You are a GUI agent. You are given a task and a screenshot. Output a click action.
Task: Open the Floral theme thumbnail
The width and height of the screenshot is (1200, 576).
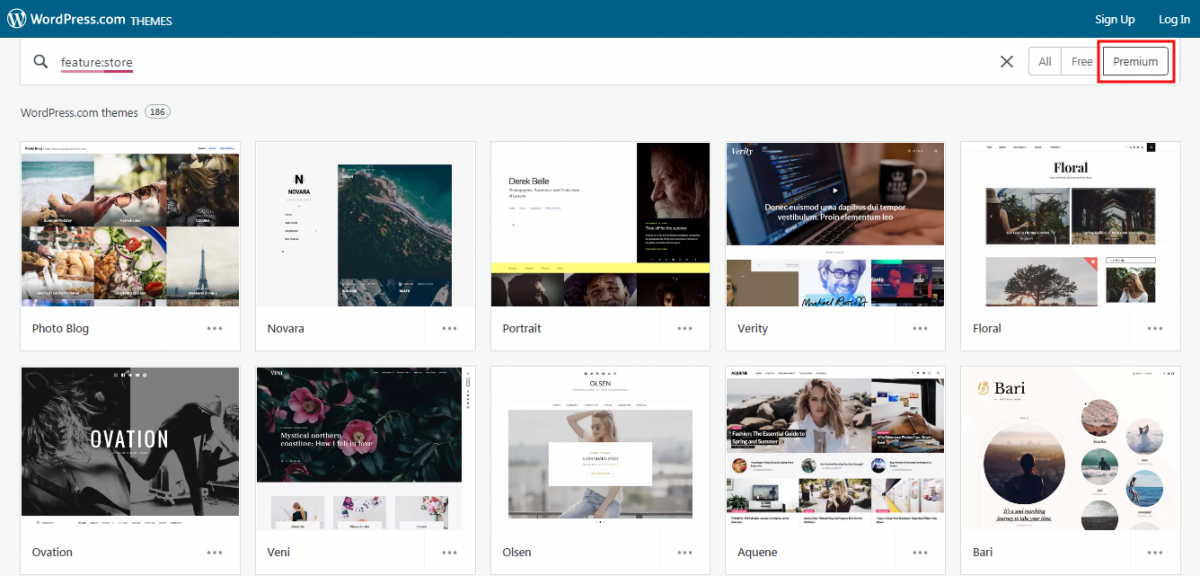click(x=1070, y=224)
